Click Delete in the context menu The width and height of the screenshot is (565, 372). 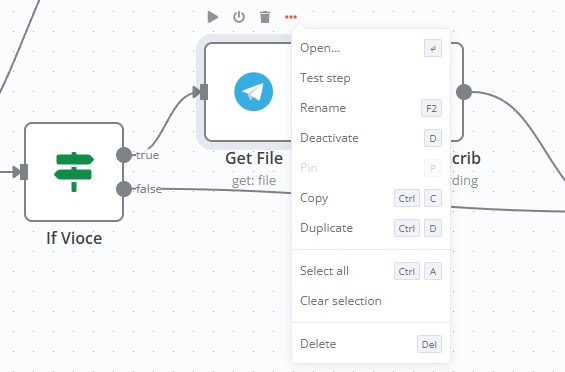pos(371,344)
